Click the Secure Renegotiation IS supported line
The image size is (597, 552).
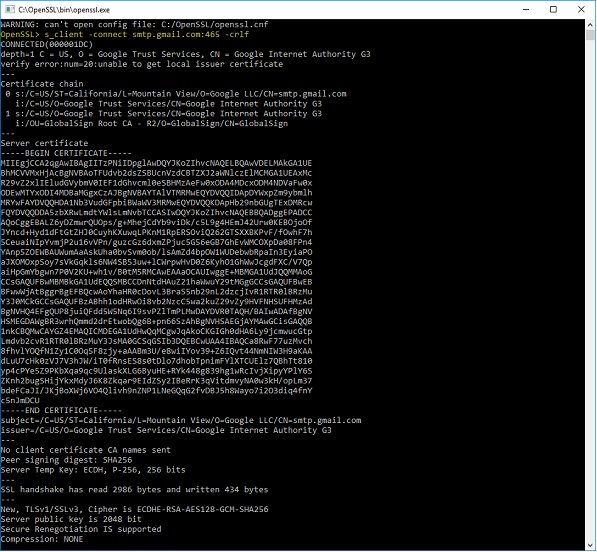pos(81,529)
